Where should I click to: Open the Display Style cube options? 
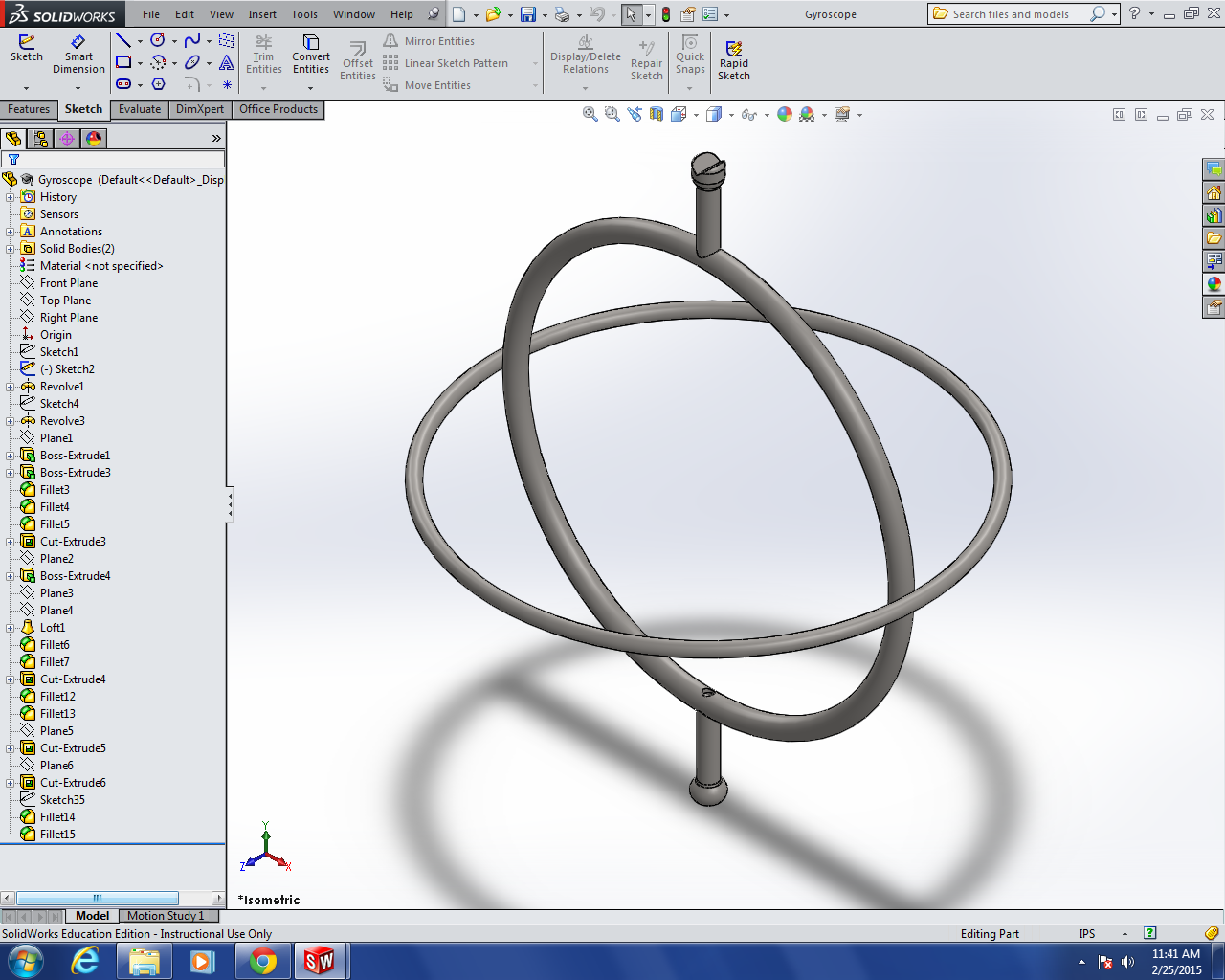coord(713,114)
